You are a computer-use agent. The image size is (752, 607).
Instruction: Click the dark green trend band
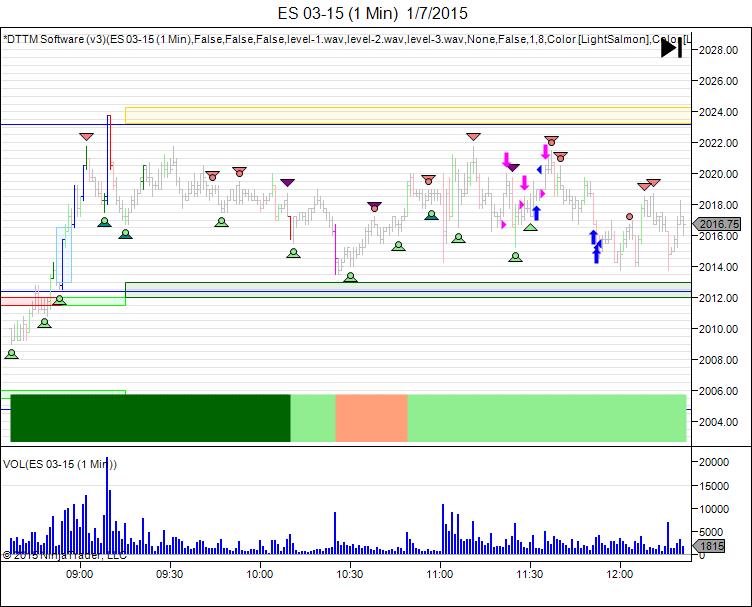[x=150, y=418]
